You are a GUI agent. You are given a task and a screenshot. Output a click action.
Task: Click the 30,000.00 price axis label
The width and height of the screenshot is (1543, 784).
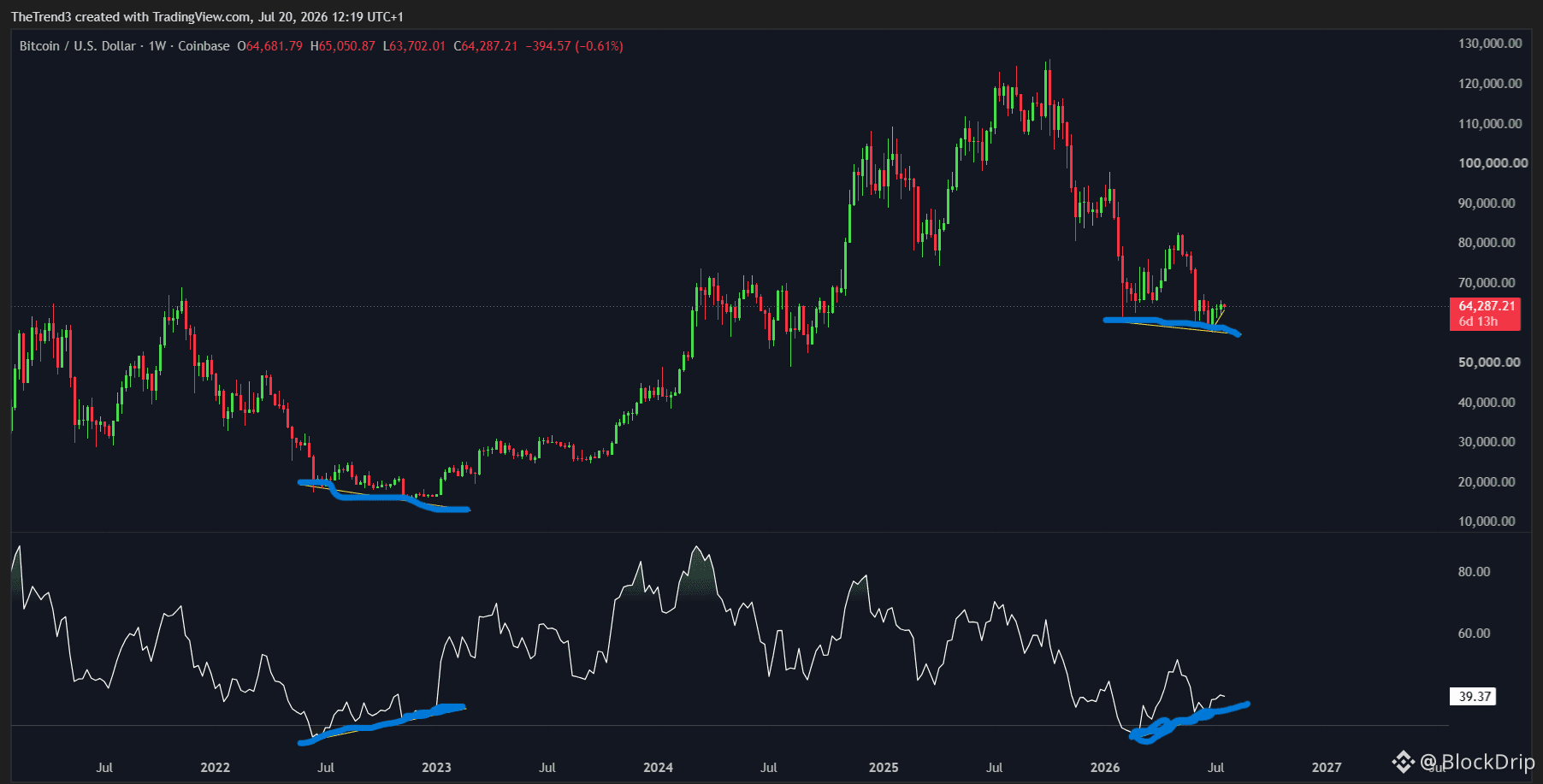click(1487, 442)
